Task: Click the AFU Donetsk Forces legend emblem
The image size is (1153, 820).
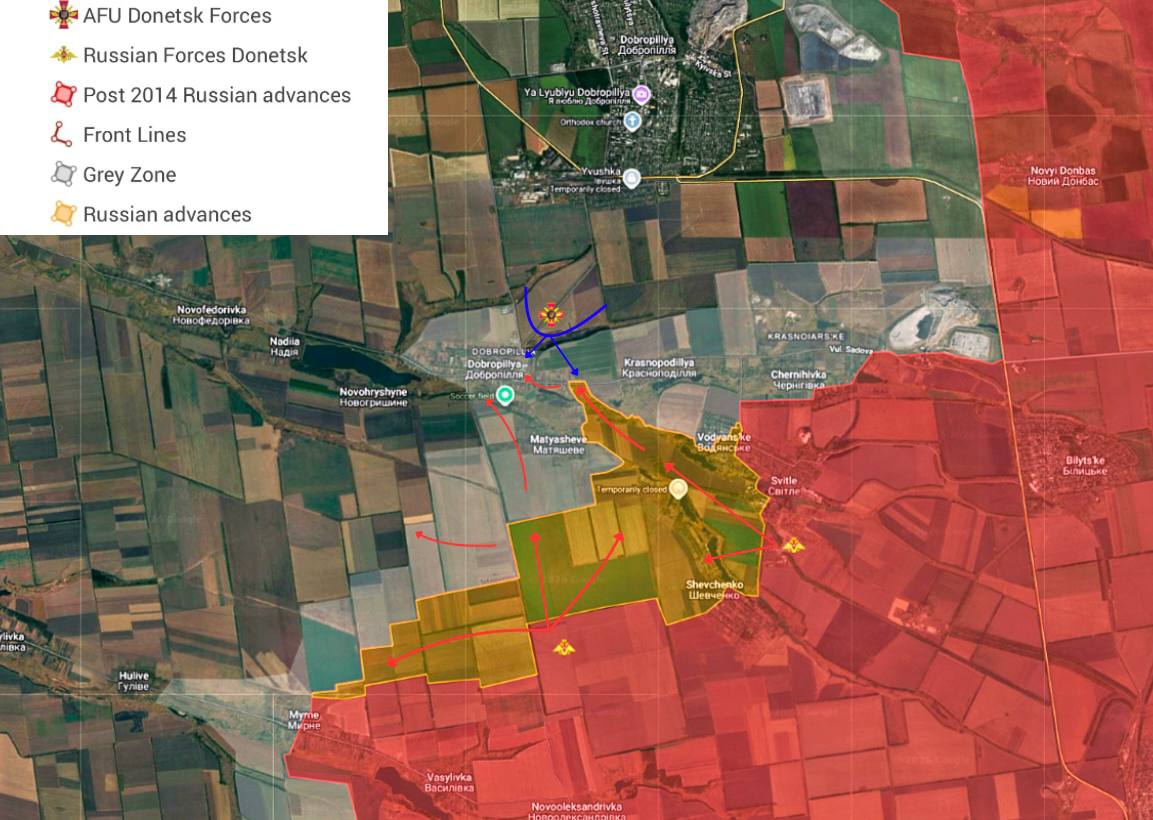Action: point(64,15)
